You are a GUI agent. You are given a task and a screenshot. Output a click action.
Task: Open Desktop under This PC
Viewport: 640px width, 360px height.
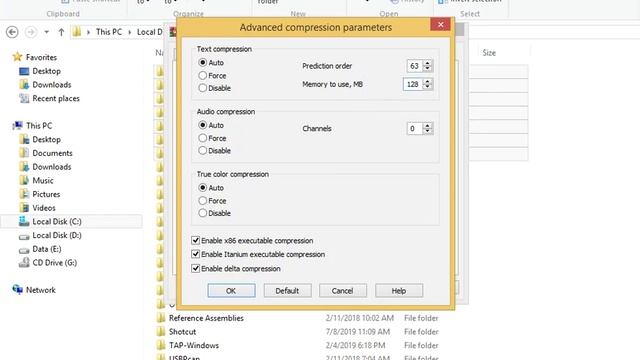46,139
